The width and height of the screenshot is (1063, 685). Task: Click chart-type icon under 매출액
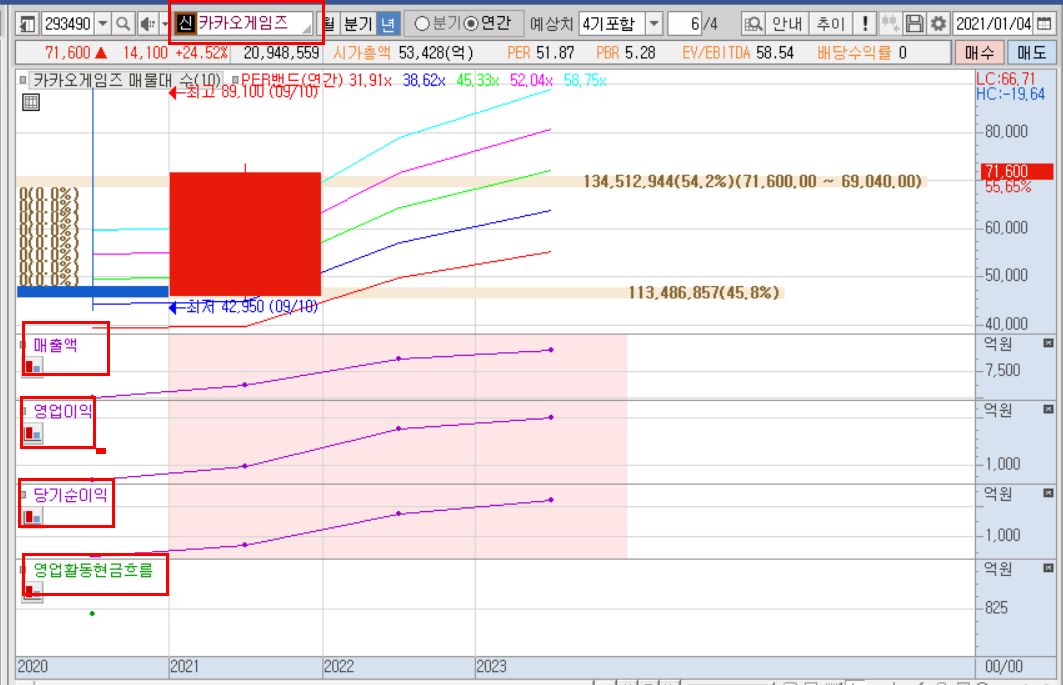coord(33,367)
